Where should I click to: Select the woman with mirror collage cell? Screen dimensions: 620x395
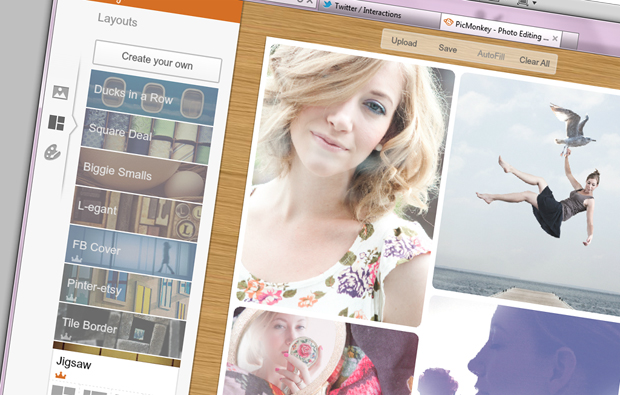pyautogui.click(x=320, y=352)
